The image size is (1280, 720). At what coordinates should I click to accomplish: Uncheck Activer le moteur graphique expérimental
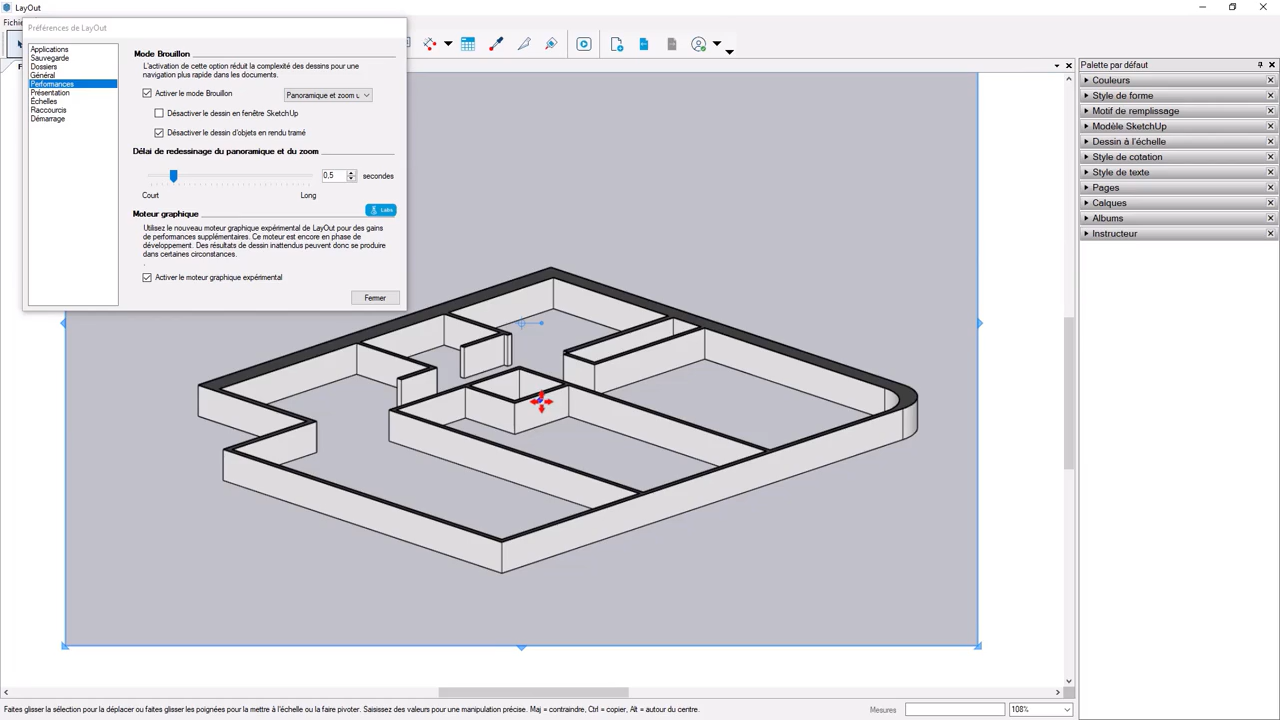(147, 277)
